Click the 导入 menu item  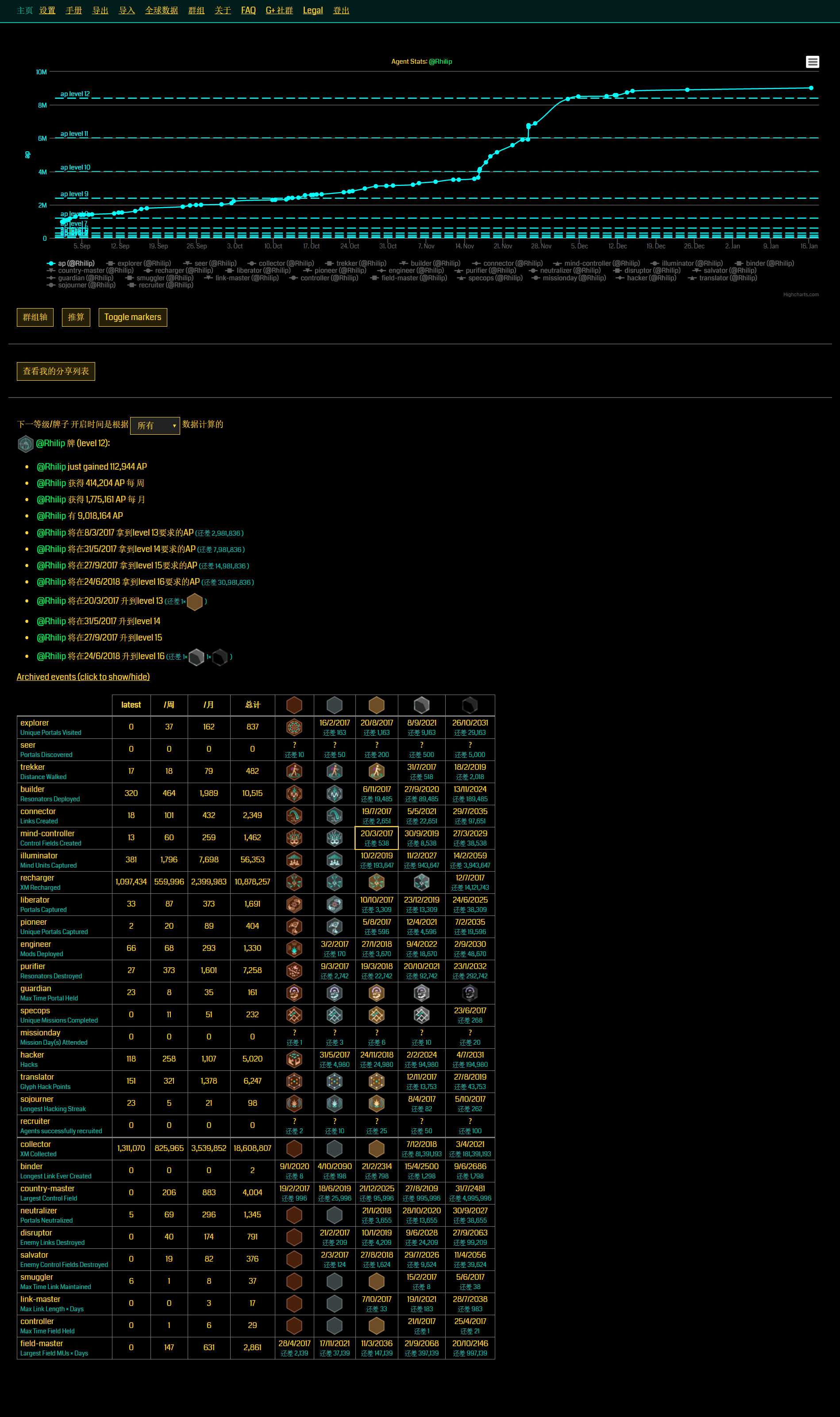click(127, 11)
